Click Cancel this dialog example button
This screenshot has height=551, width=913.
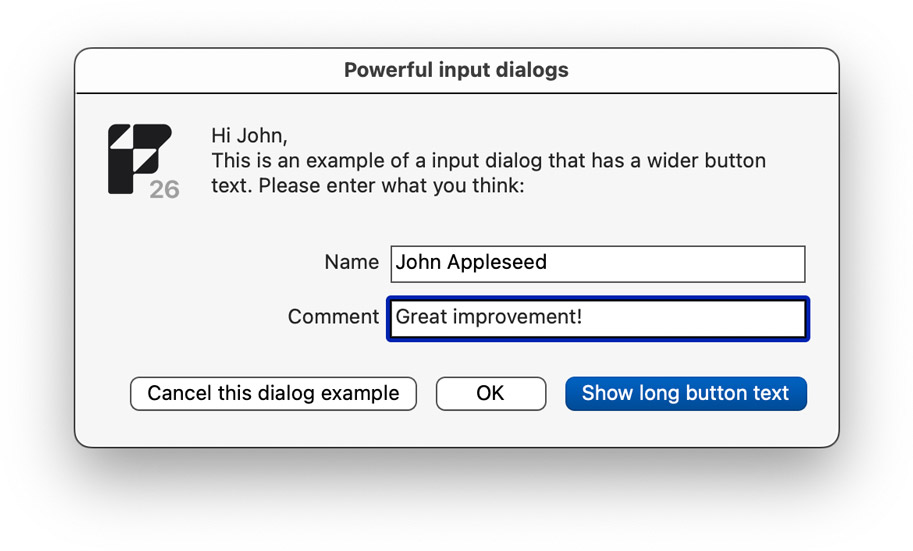coord(273,394)
